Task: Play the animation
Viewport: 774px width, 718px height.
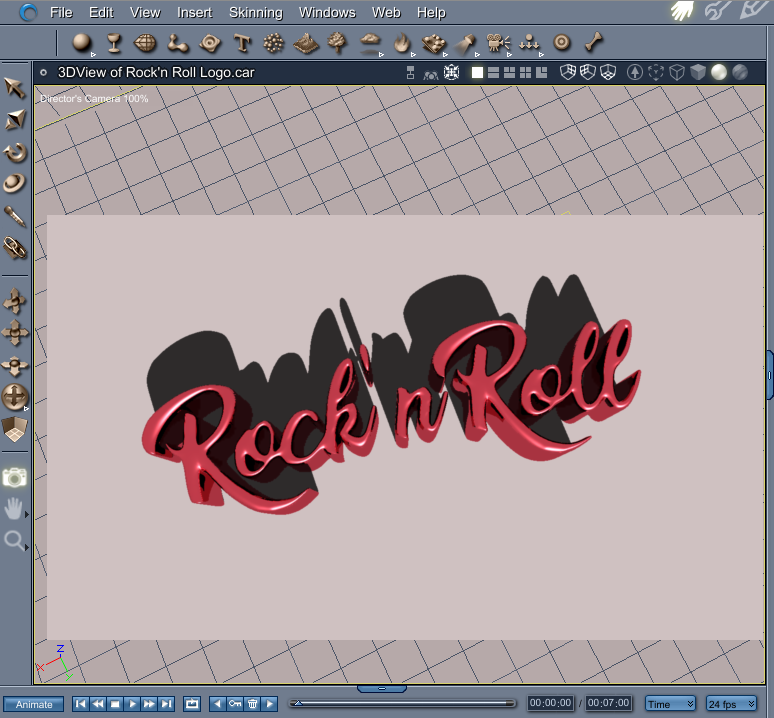Action: [x=132, y=704]
